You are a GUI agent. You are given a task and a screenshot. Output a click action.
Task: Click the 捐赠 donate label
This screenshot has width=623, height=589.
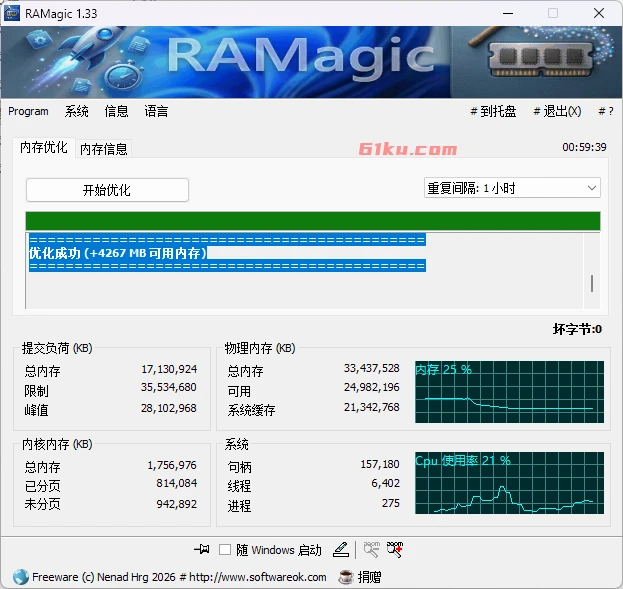[x=369, y=577]
